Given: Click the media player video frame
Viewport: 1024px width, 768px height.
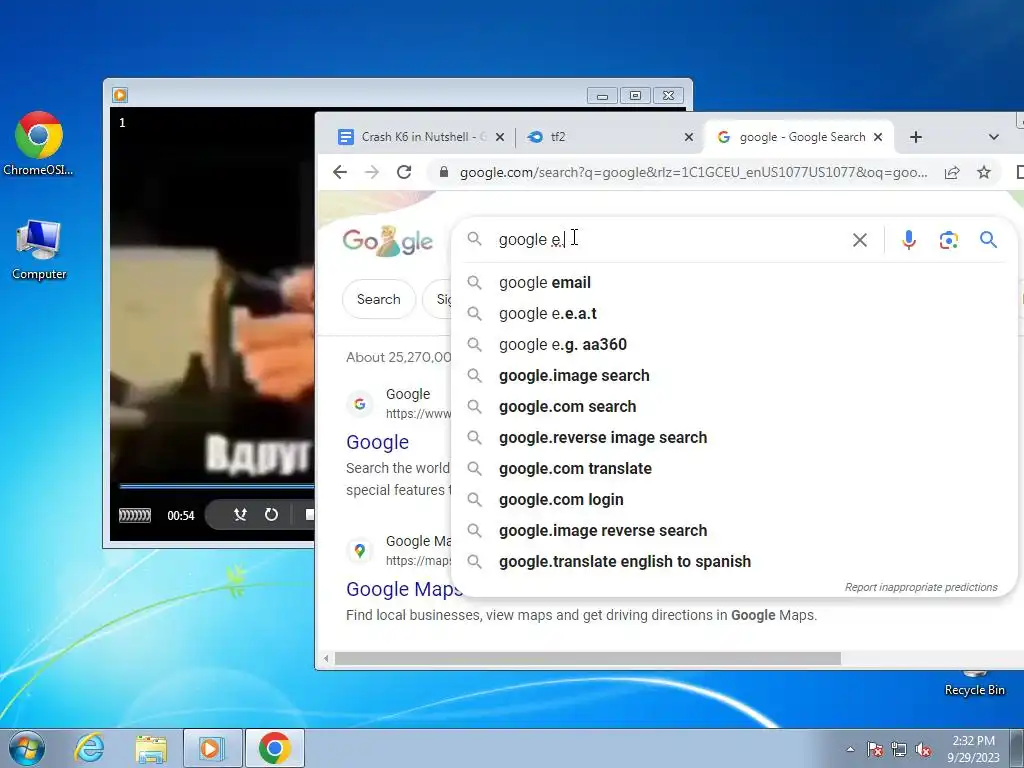Looking at the screenshot, I should [x=212, y=294].
